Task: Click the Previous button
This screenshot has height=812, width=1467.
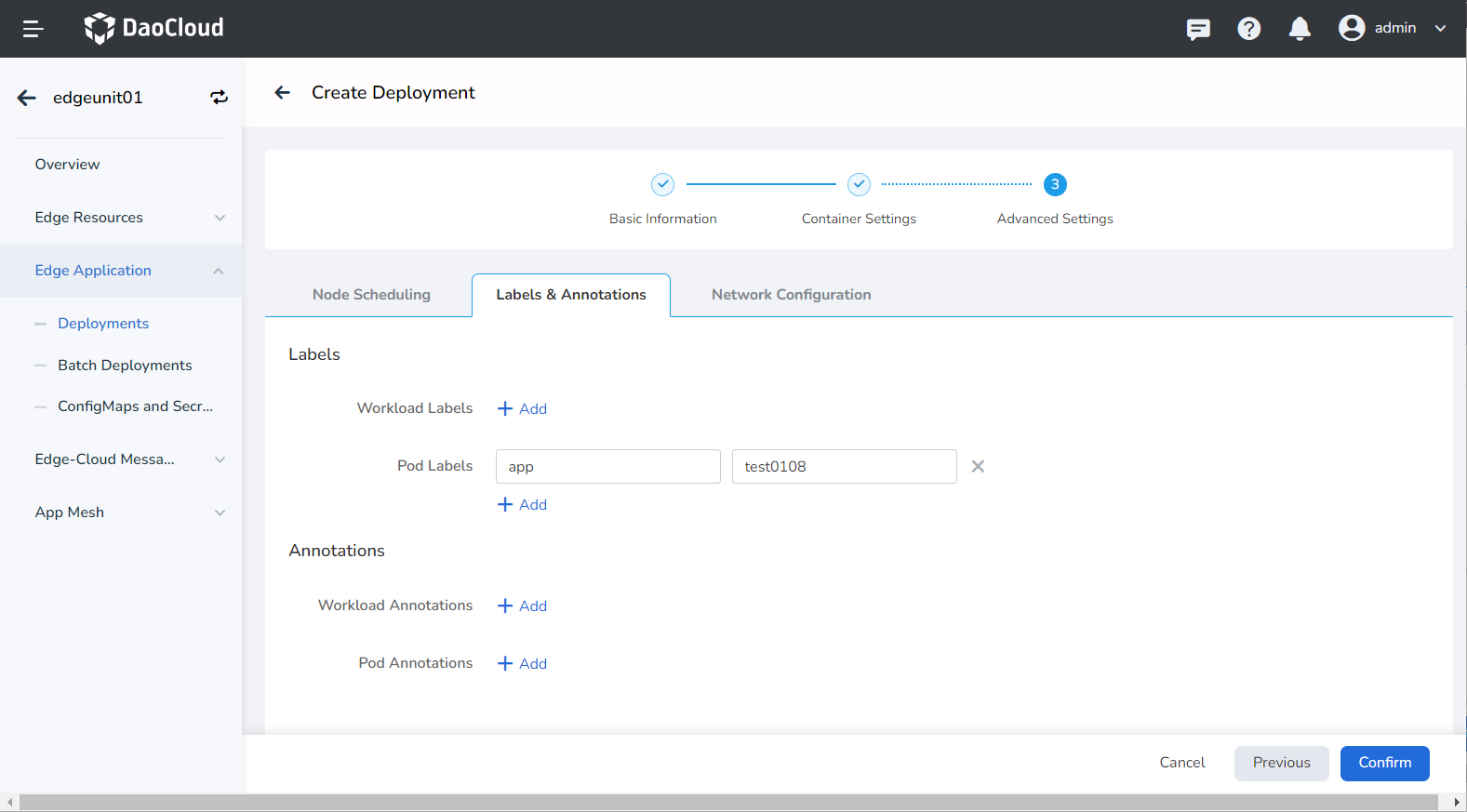Action: (x=1281, y=763)
